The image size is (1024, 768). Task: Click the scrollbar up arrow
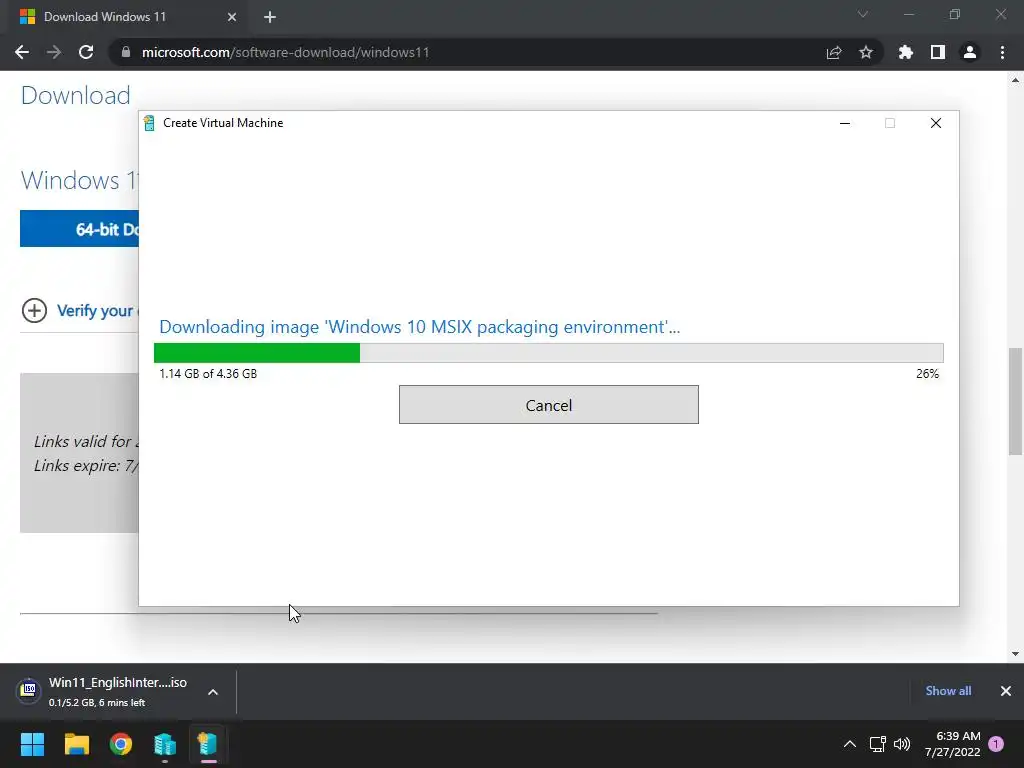1015,80
